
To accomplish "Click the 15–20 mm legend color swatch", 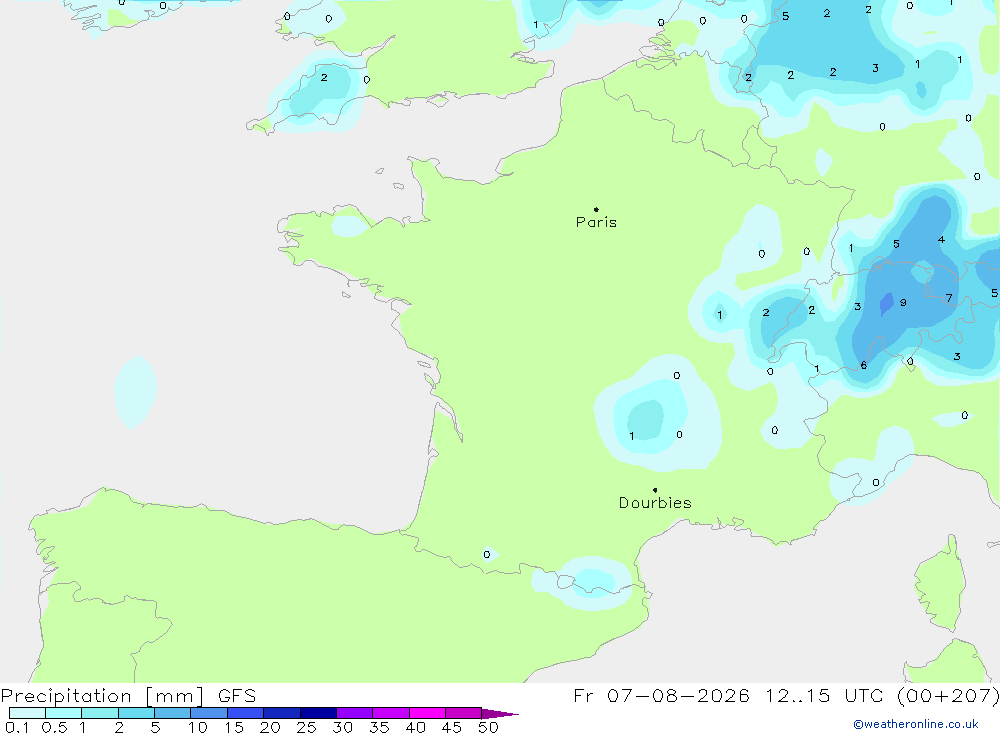I will point(246,713).
